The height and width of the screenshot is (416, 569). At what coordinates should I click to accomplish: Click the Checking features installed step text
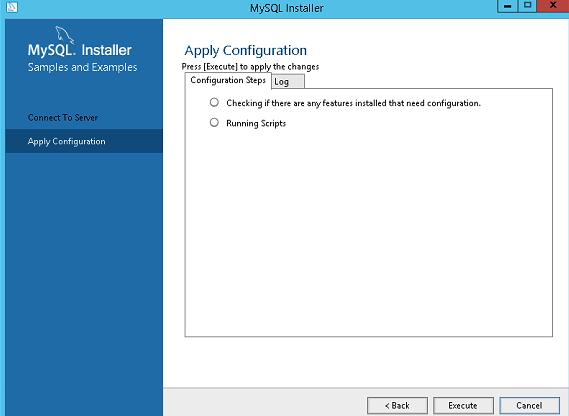coord(353,103)
